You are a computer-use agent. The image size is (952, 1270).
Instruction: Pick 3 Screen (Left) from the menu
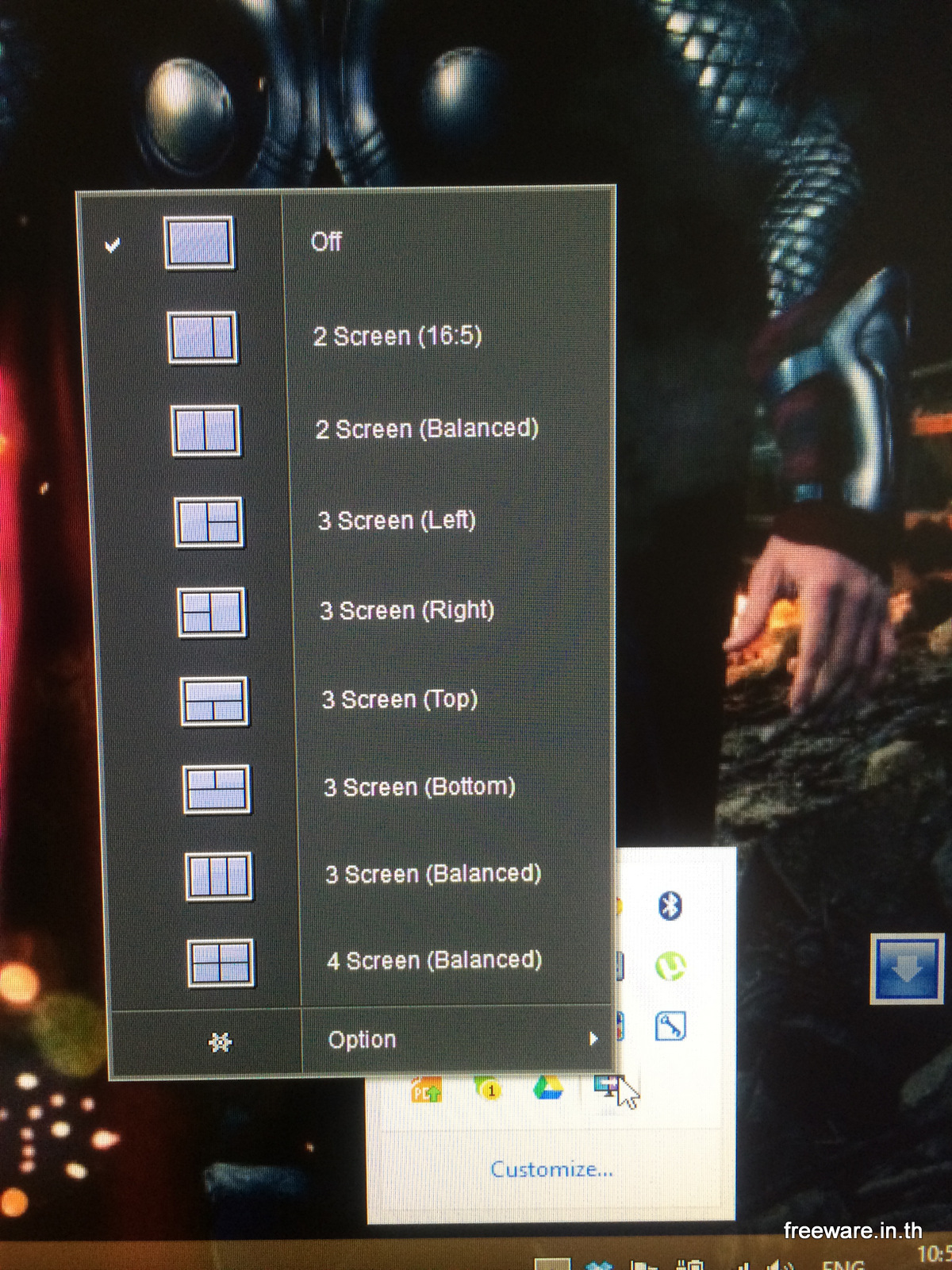coord(397,521)
